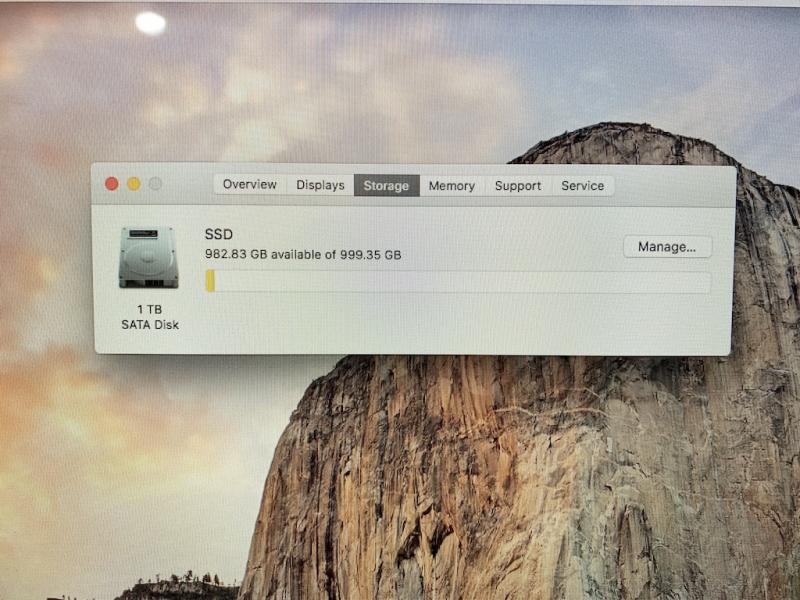The width and height of the screenshot is (800, 600).
Task: Go to the Memory tab
Action: point(452,186)
